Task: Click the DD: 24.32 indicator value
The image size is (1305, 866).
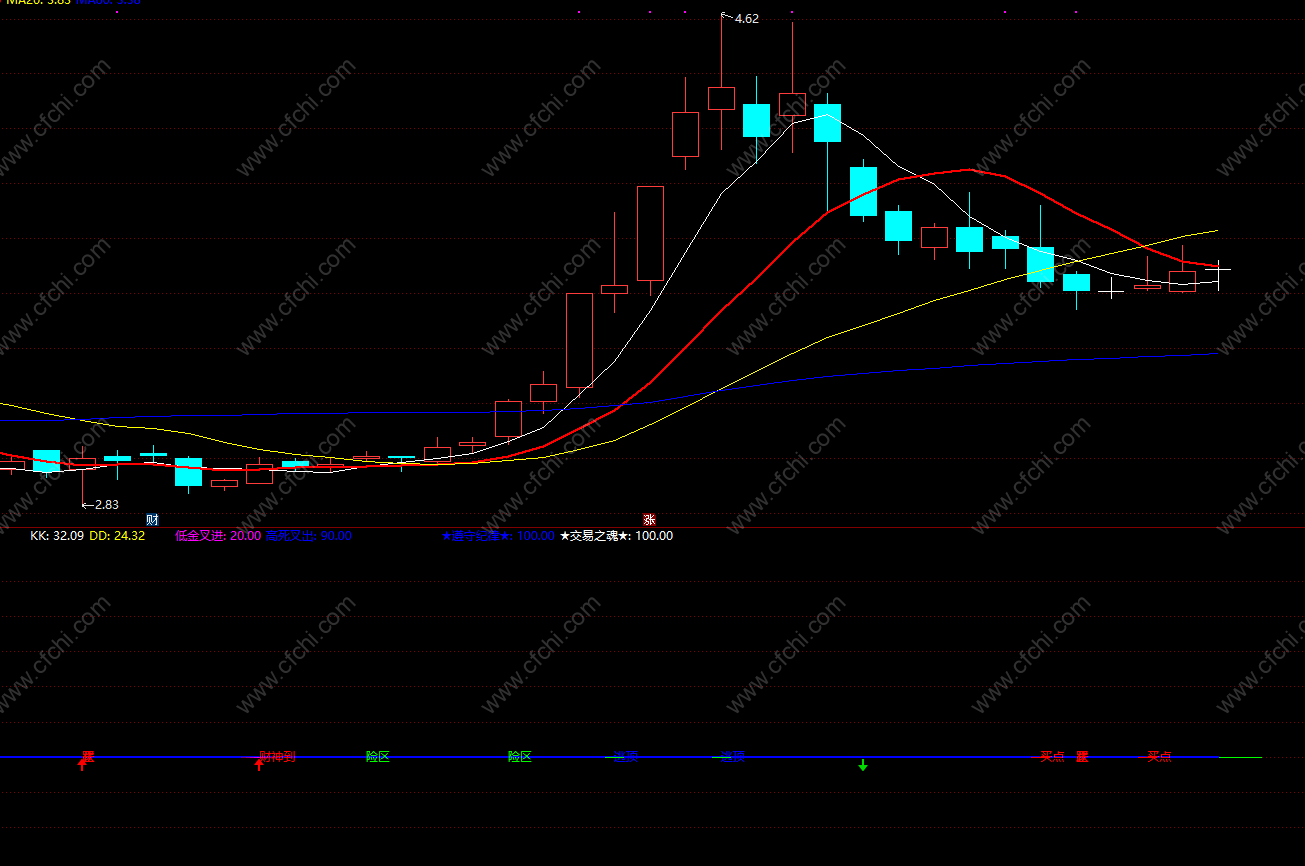Action: click(117, 536)
